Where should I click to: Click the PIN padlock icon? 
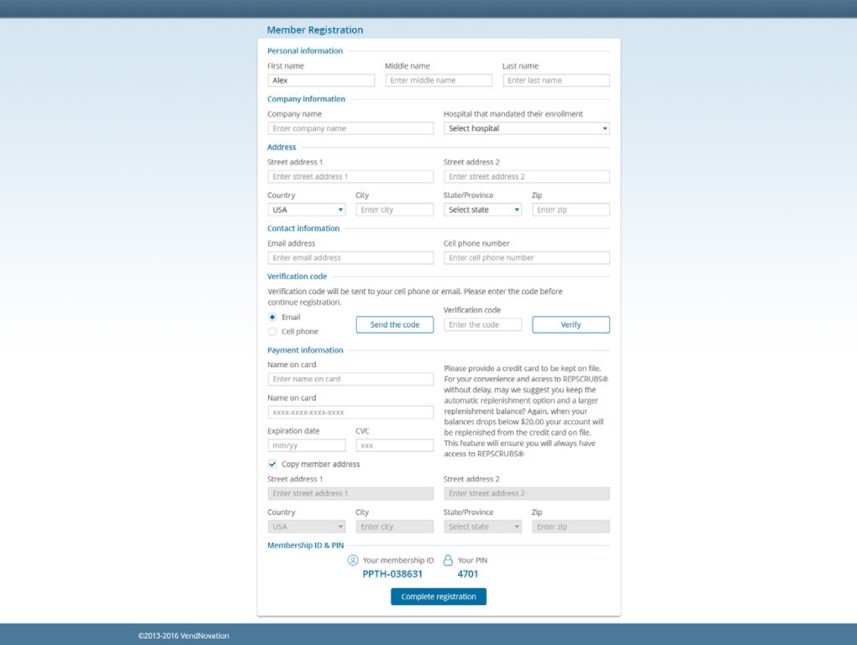(x=448, y=560)
